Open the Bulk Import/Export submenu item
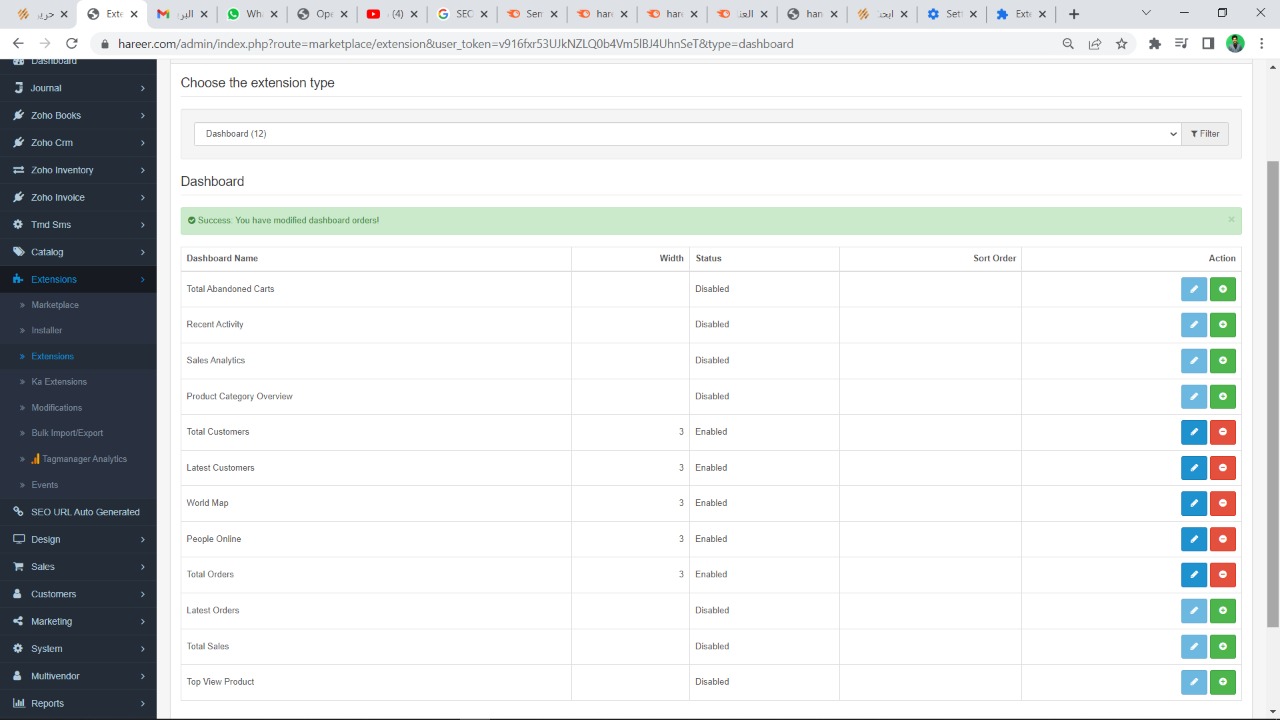The image size is (1280, 720). click(x=78, y=433)
